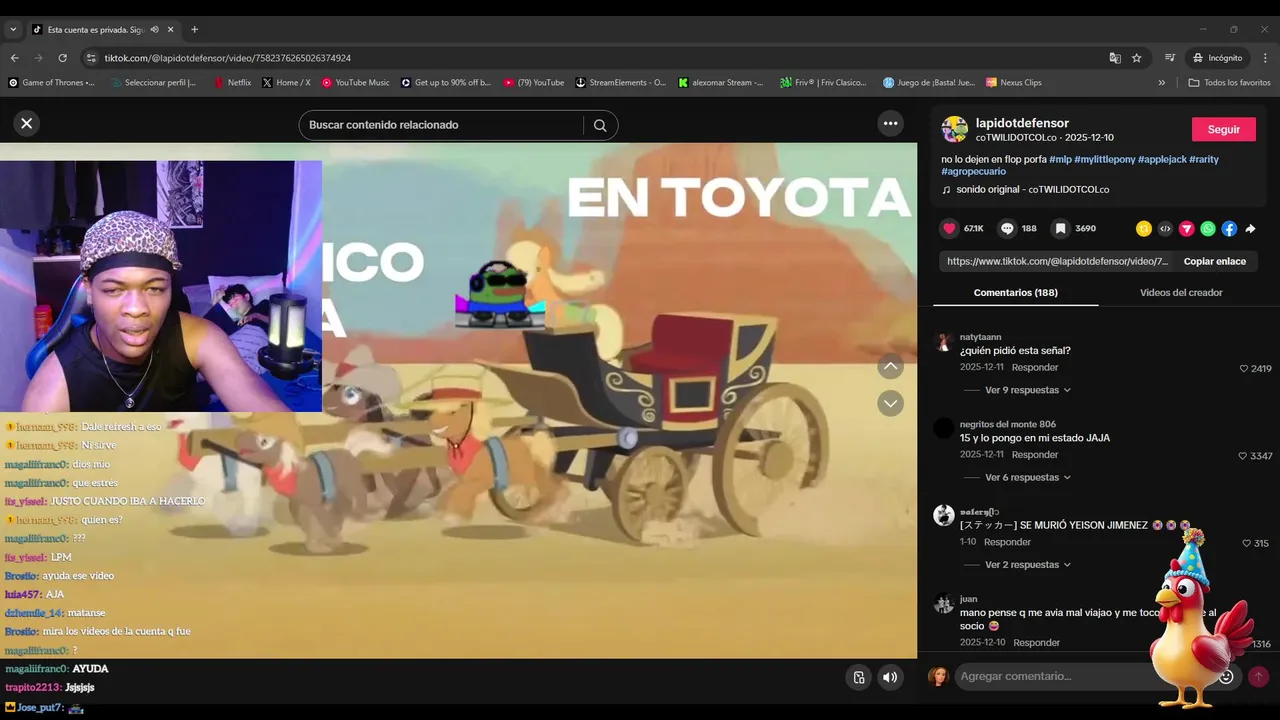Viewport: 1280px width, 720px height.
Task: Open the #agropecuario hashtag
Action: click(973, 172)
